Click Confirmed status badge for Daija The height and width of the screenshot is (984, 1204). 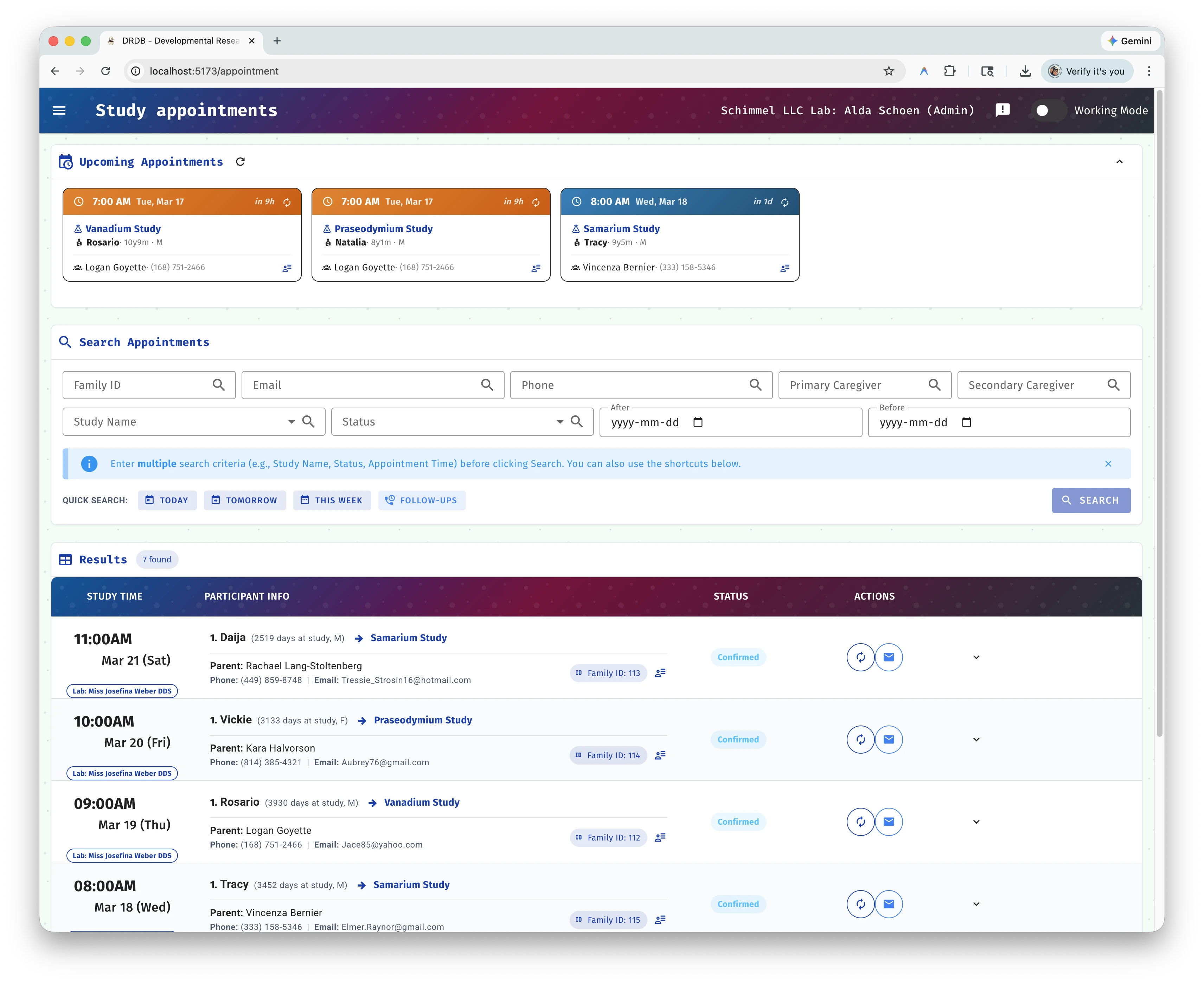click(x=738, y=657)
